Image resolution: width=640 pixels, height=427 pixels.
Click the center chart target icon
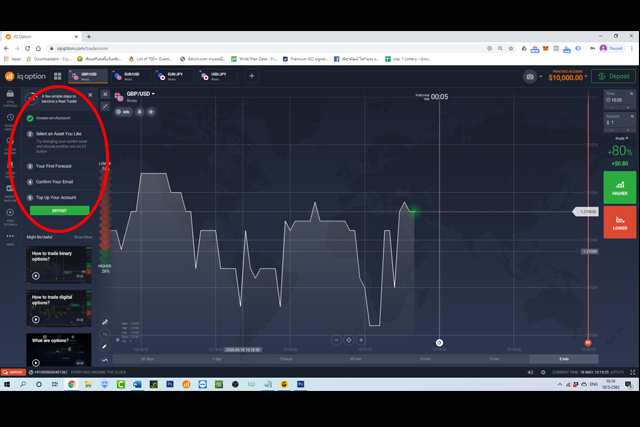point(349,340)
